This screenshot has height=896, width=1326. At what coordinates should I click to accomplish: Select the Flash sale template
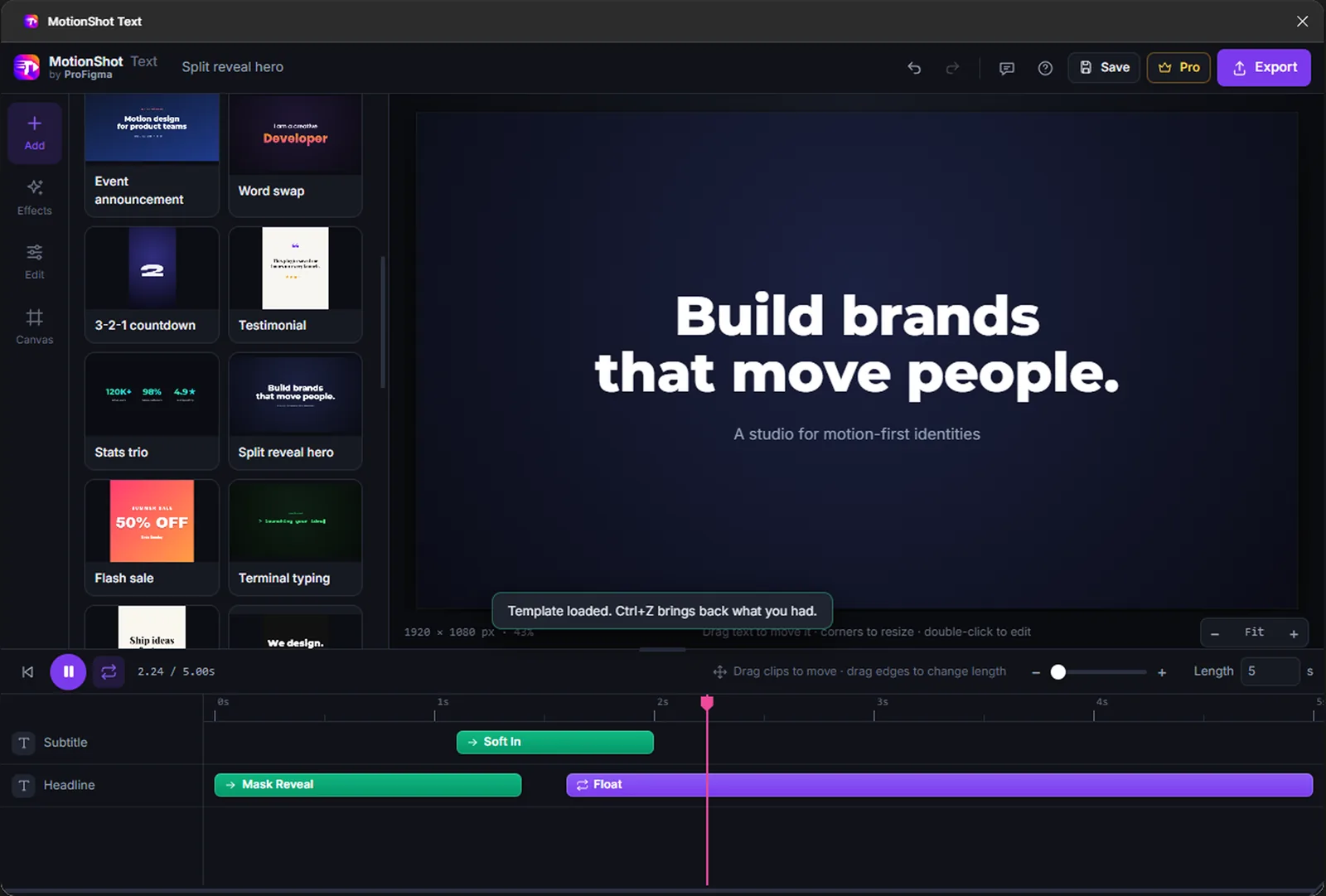pos(152,537)
